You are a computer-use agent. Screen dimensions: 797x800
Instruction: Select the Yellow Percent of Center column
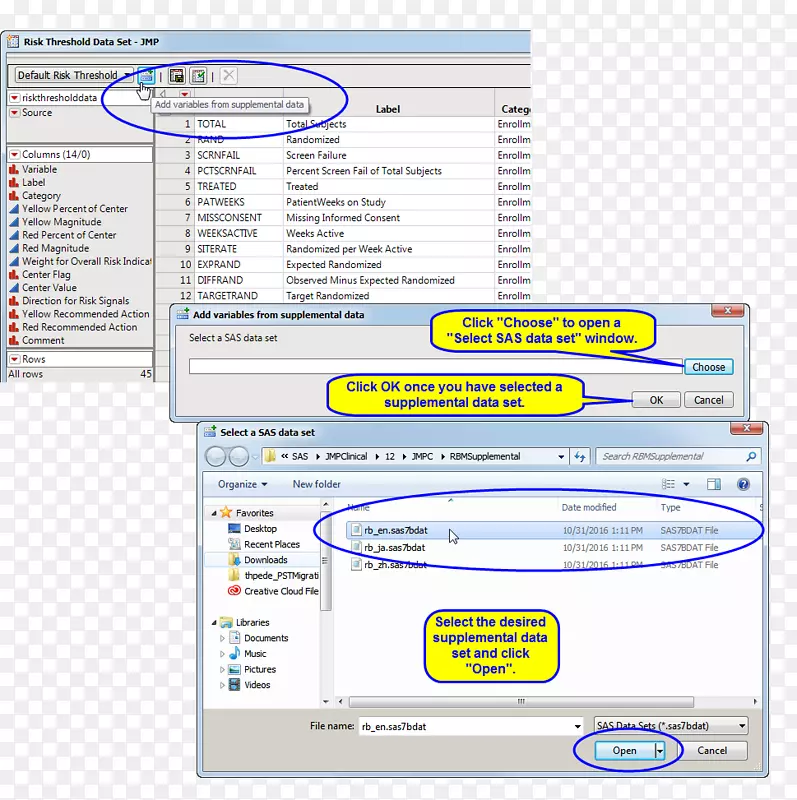pyautogui.click(x=75, y=209)
